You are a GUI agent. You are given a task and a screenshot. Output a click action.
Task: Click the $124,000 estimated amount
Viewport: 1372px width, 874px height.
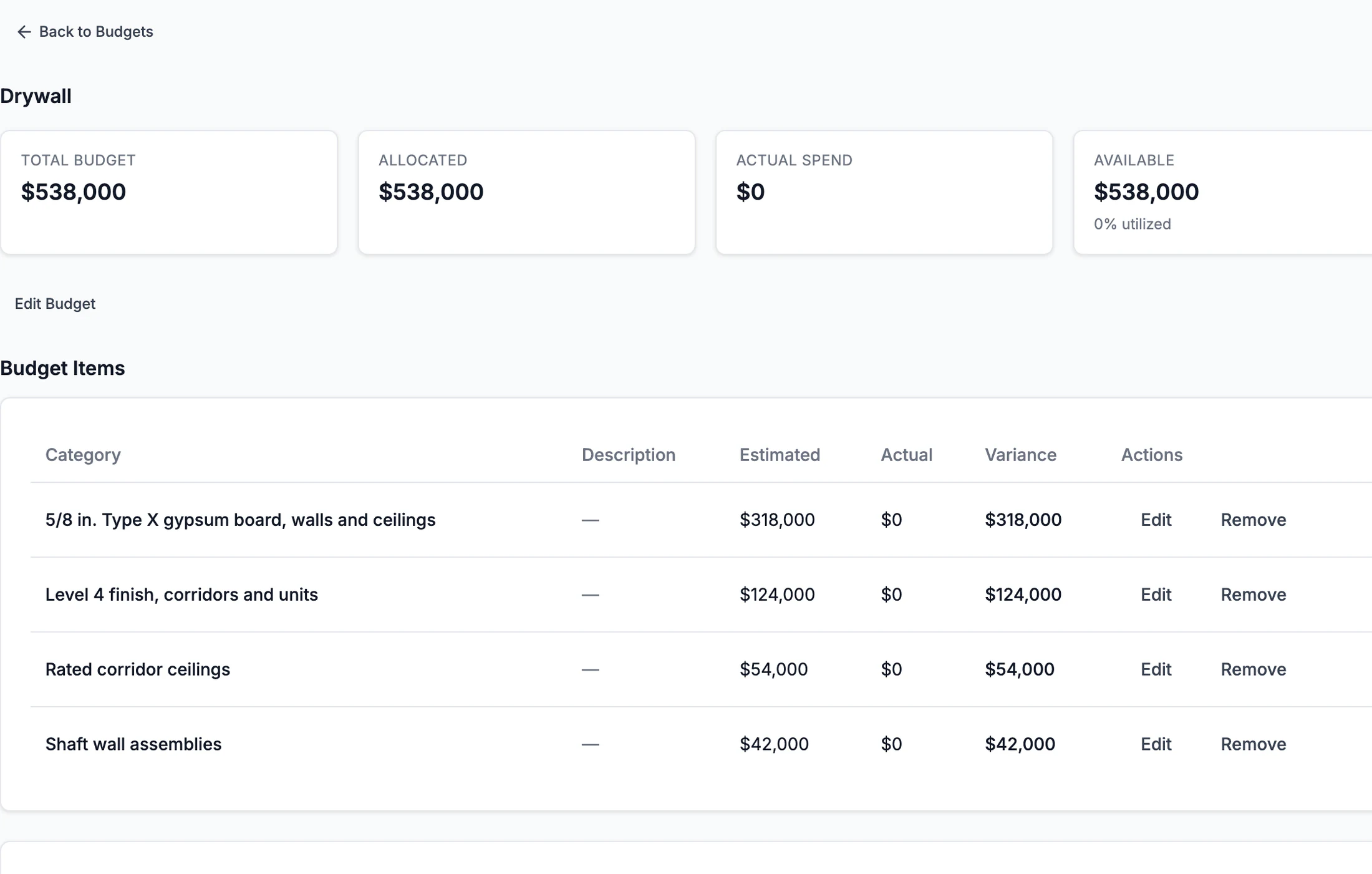pyautogui.click(x=777, y=595)
